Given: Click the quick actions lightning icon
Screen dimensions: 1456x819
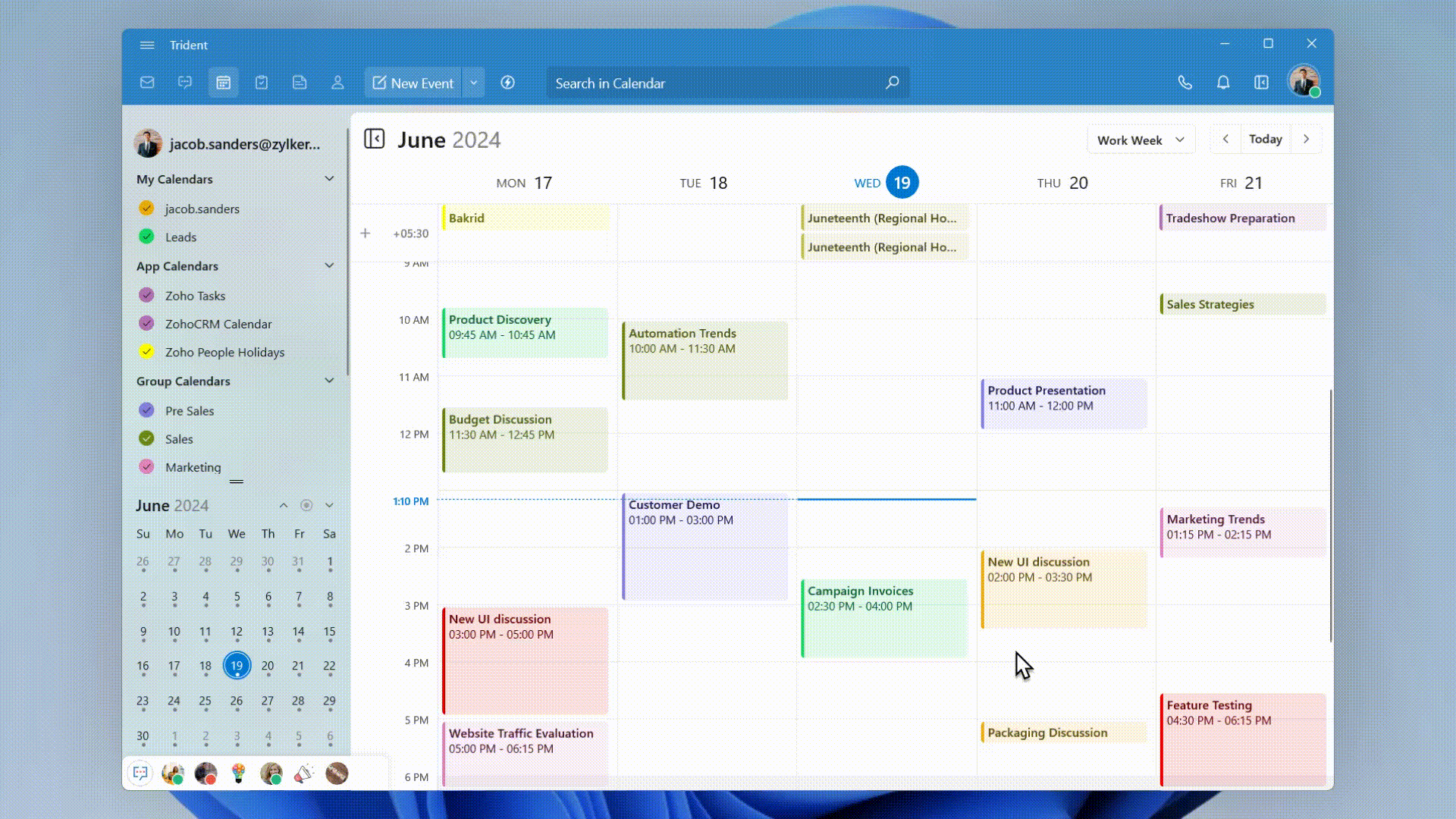Looking at the screenshot, I should (x=507, y=83).
